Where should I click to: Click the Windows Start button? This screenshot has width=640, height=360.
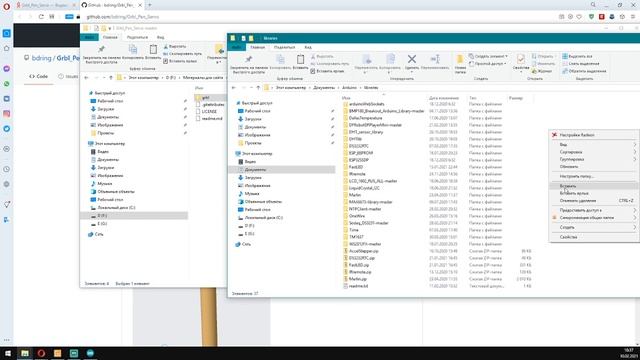click(7, 353)
